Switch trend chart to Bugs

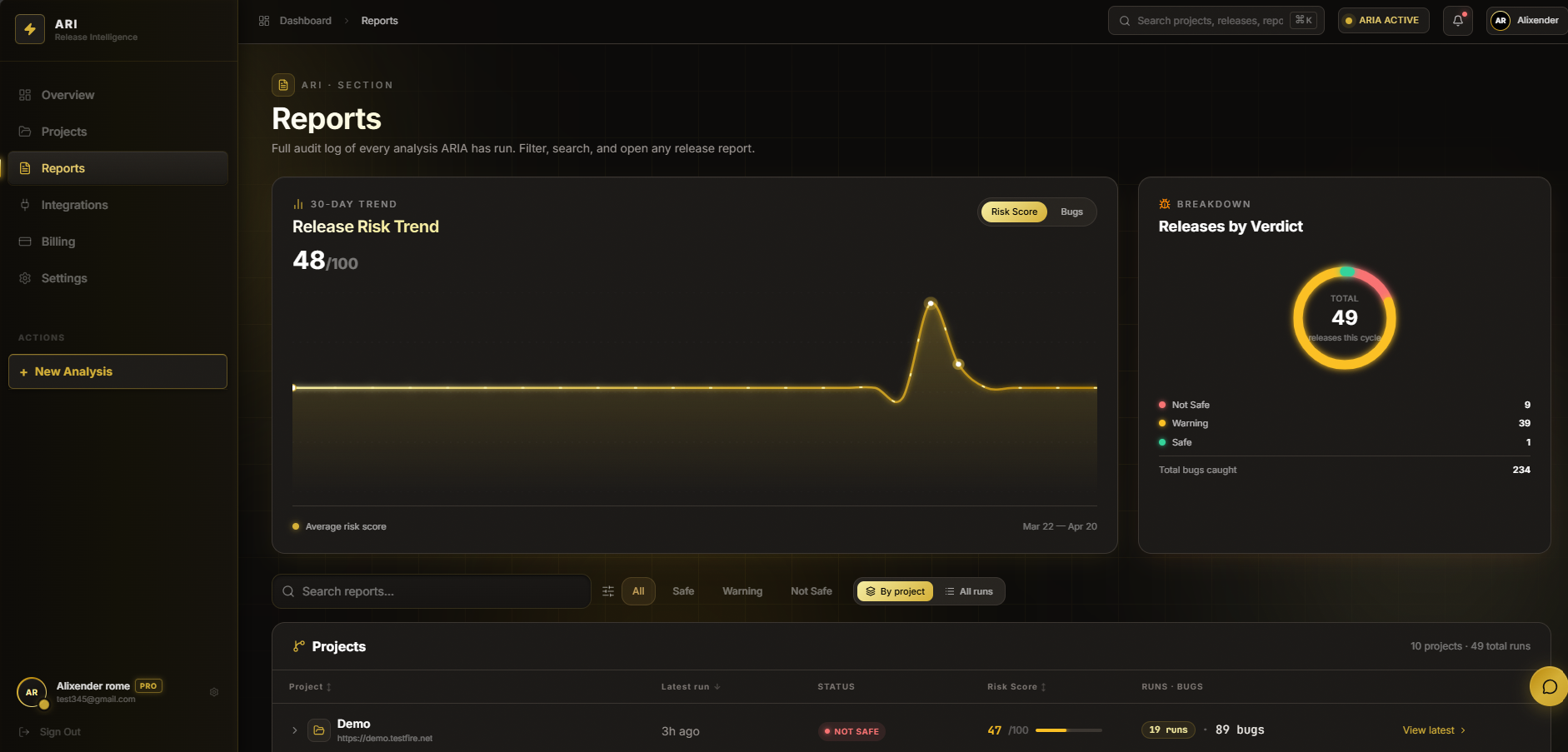1071,212
